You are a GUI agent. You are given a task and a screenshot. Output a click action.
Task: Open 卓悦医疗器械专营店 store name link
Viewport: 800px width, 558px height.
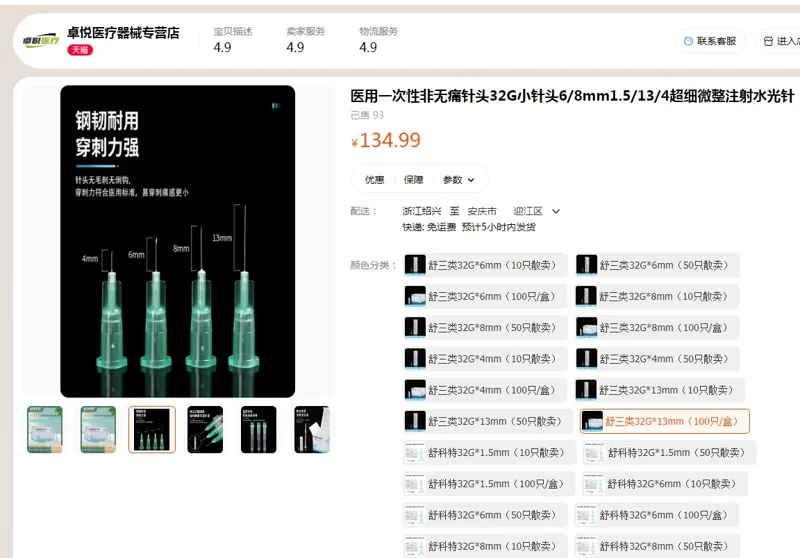click(123, 33)
